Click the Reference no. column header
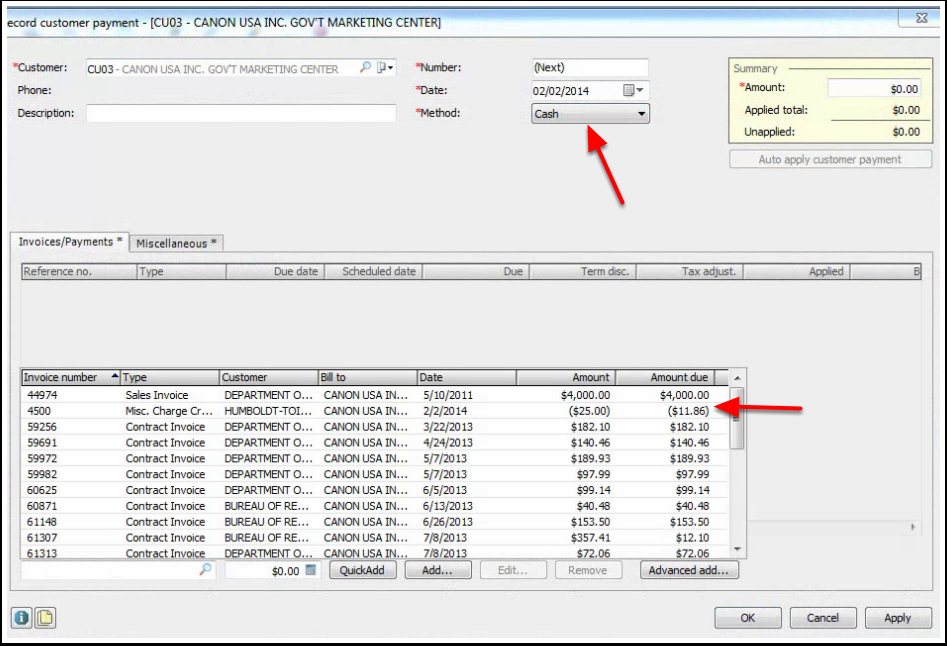 (79, 272)
